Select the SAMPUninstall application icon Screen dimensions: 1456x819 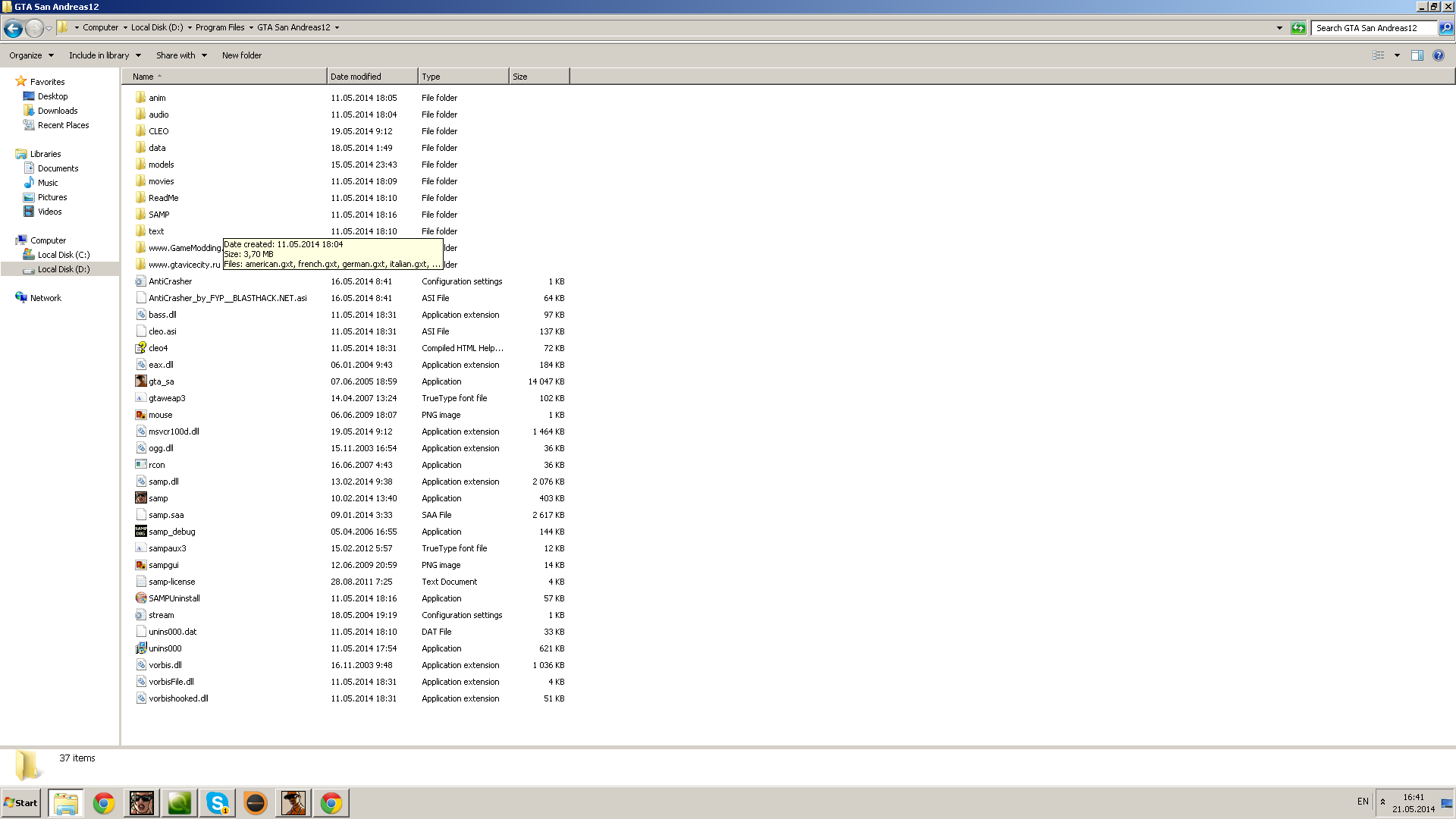(140, 598)
